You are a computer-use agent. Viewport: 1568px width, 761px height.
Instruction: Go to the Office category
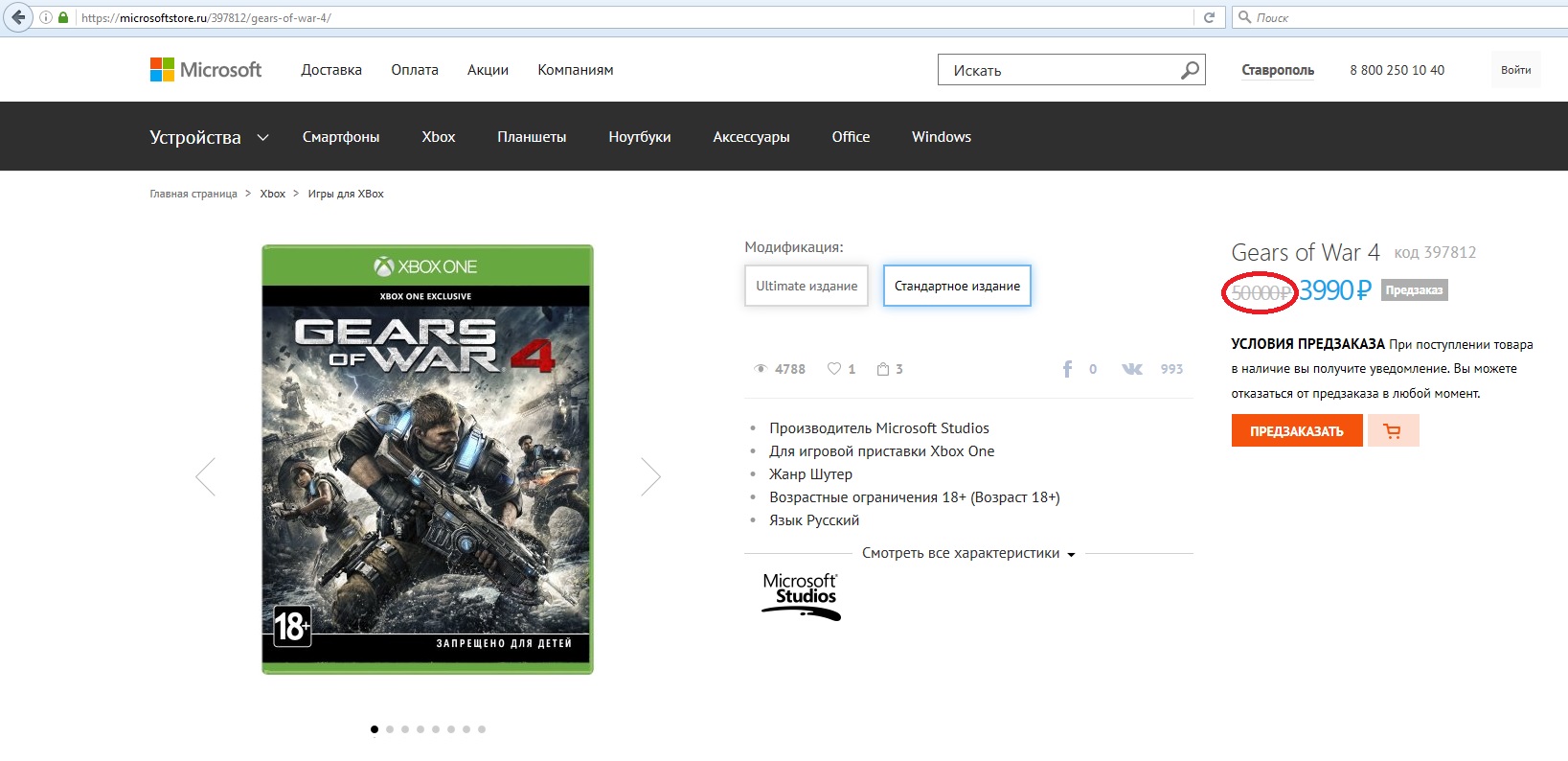coord(851,137)
